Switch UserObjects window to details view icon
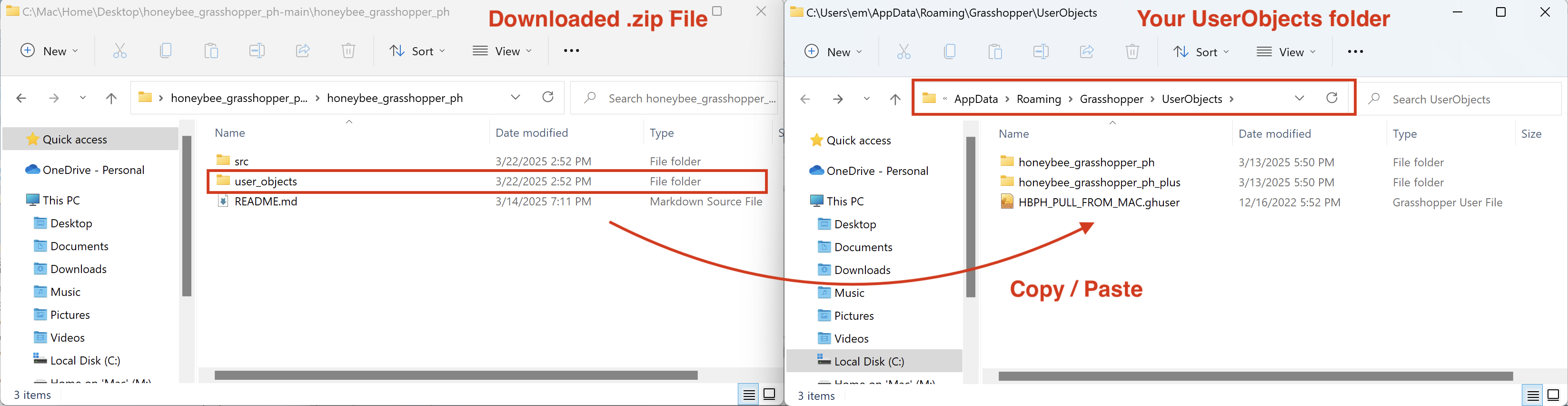1568x406 pixels. tap(1533, 395)
